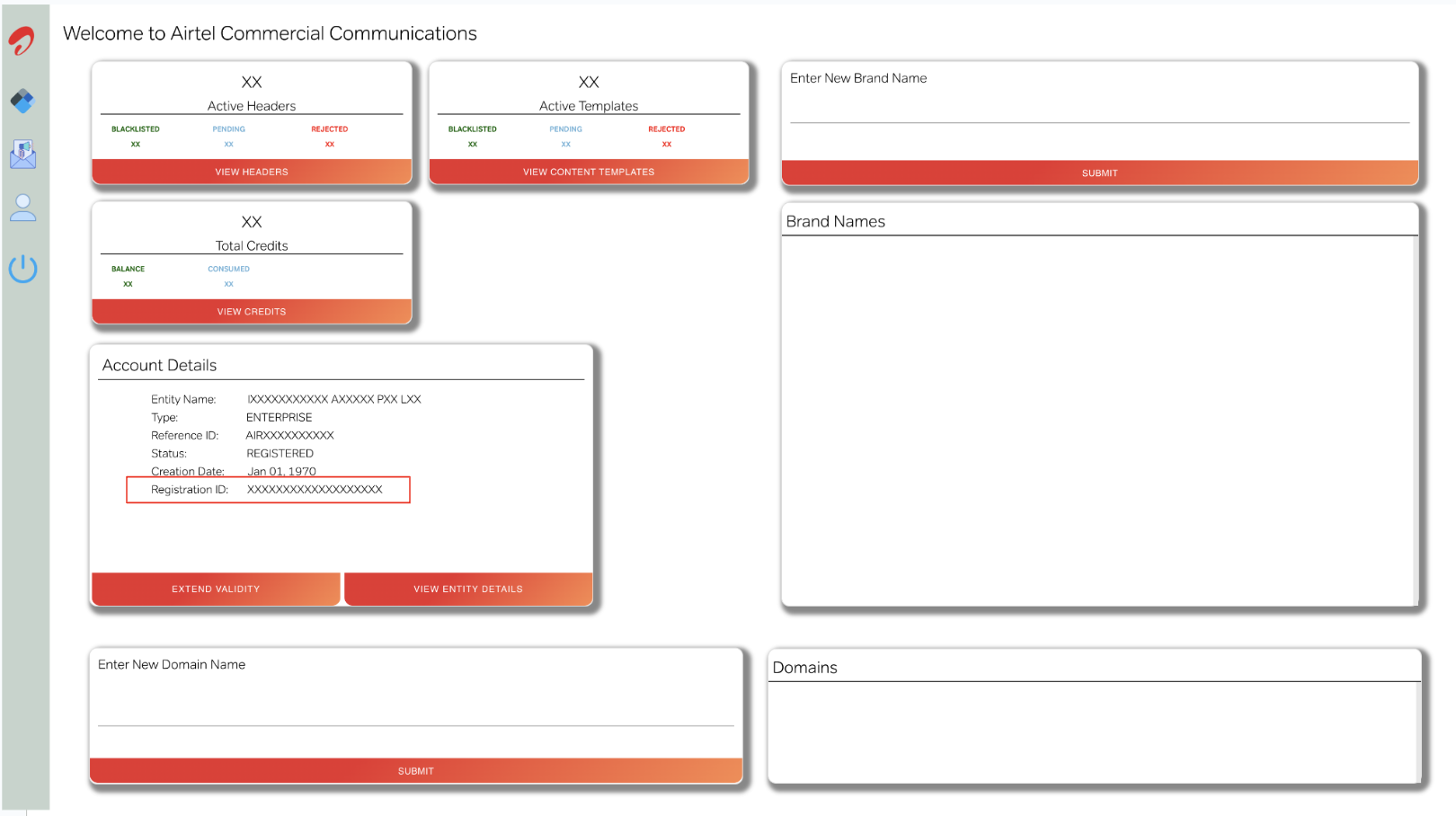Select the REGISTERED status value

pos(280,453)
